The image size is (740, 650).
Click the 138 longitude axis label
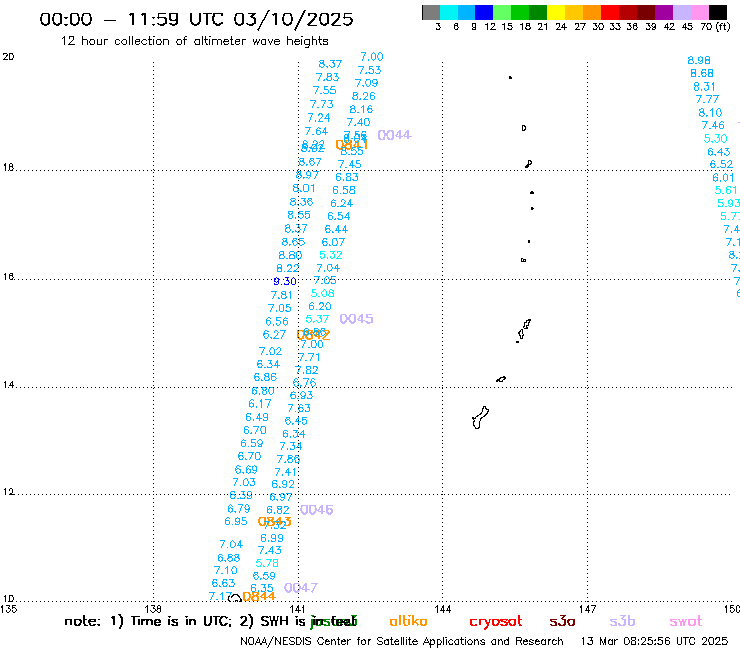point(153,609)
